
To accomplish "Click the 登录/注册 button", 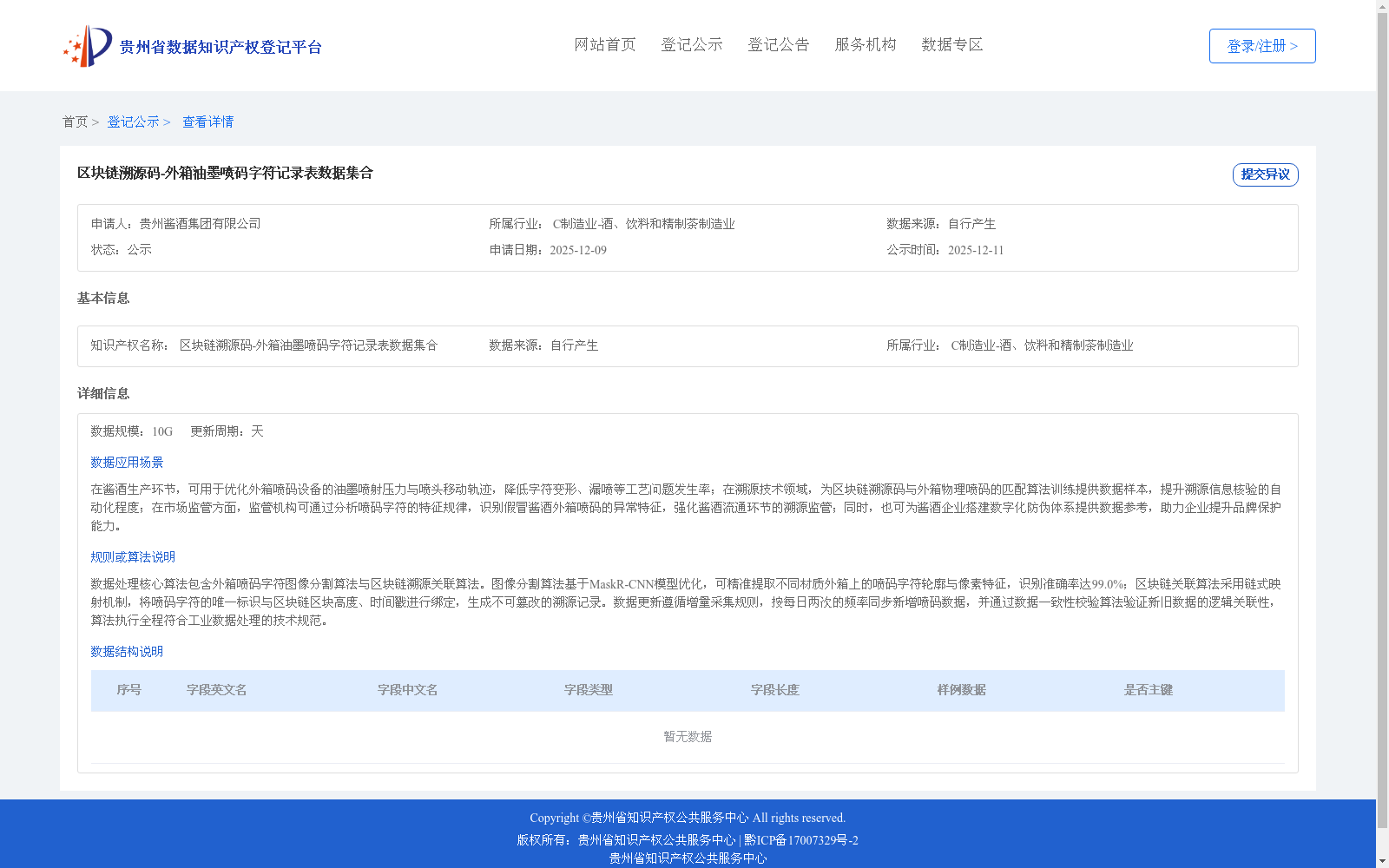I will pyautogui.click(x=1262, y=46).
